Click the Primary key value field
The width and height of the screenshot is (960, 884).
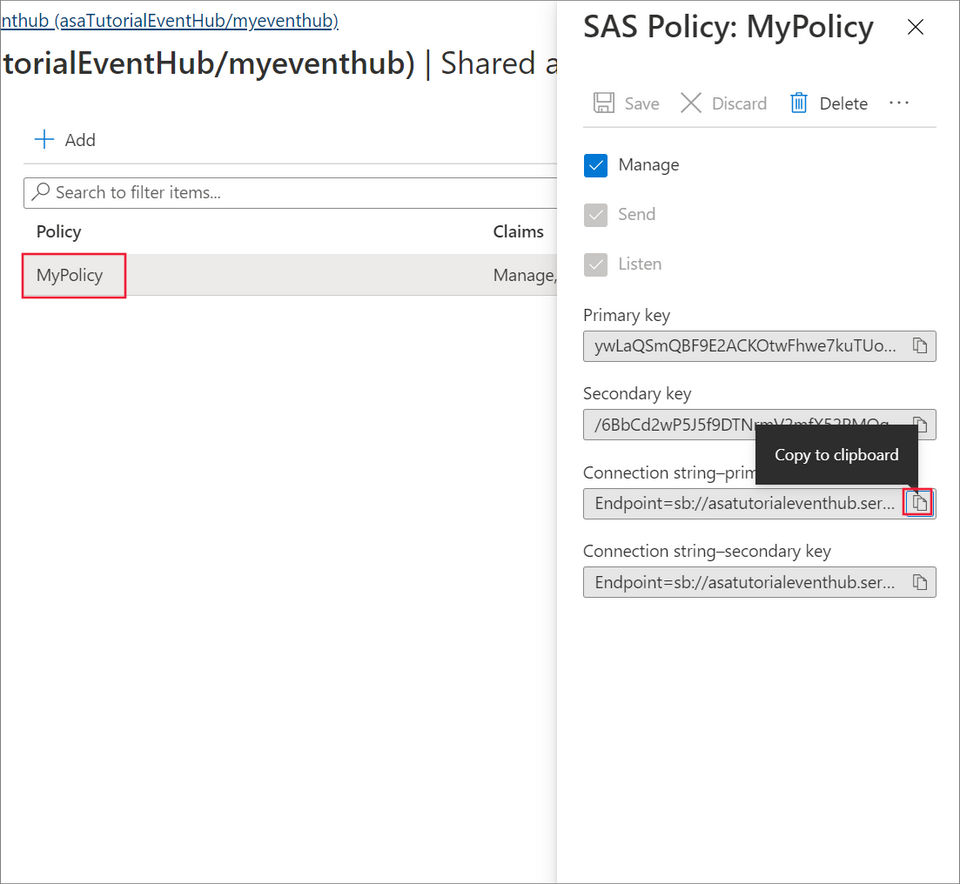point(759,346)
